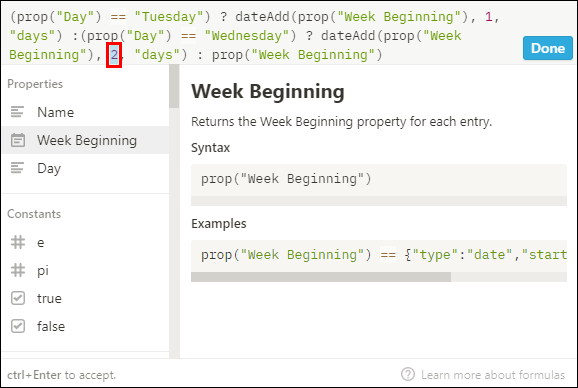Click the checkbox icon beside true
This screenshot has height=388, width=578.
point(18,298)
